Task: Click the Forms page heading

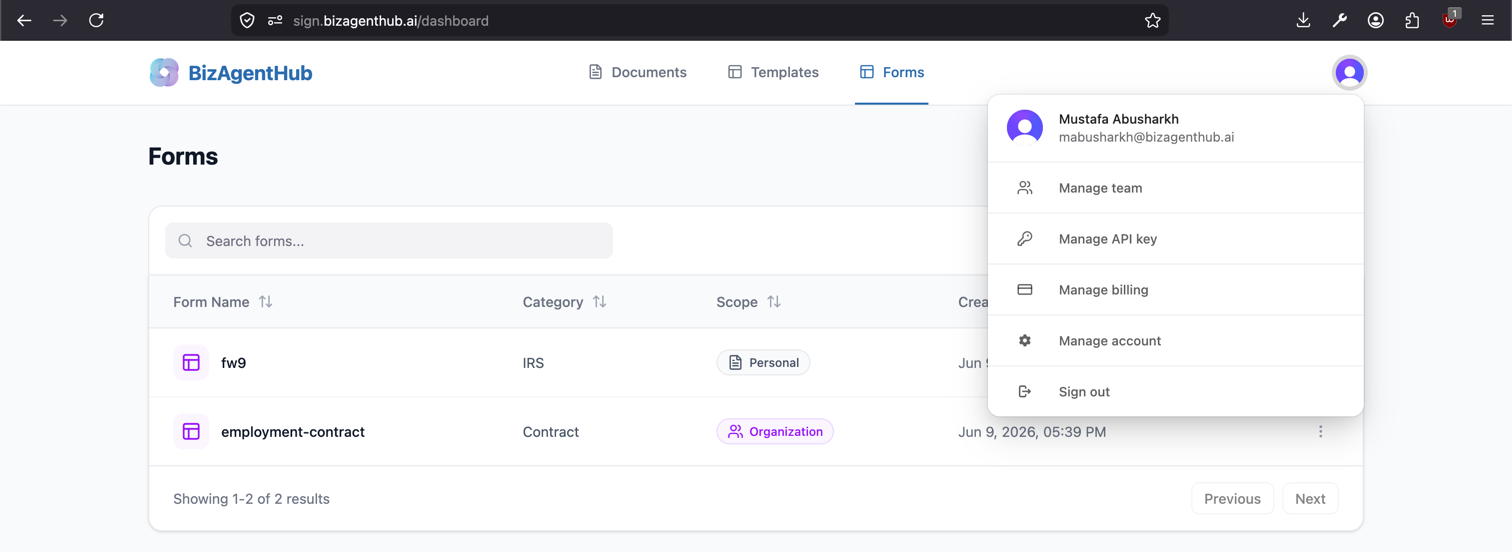Action: [x=183, y=156]
